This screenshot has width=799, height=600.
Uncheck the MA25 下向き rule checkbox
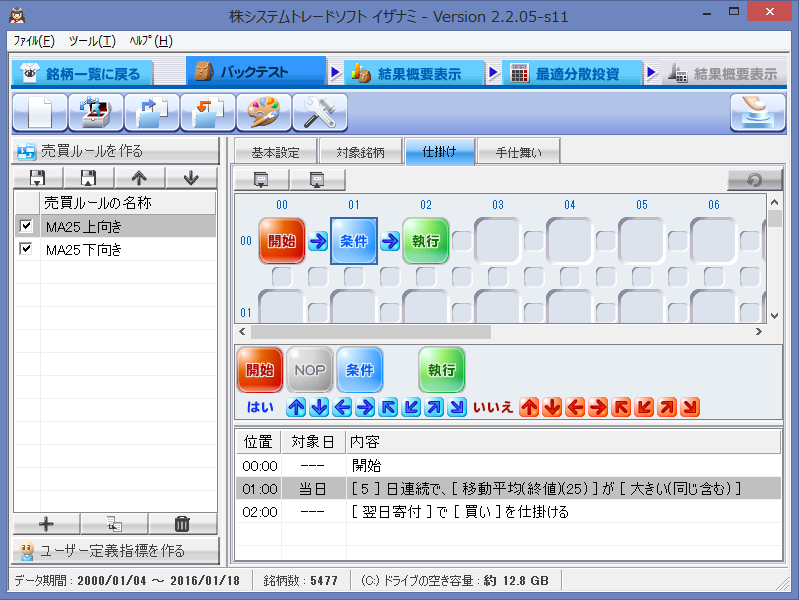(x=26, y=249)
